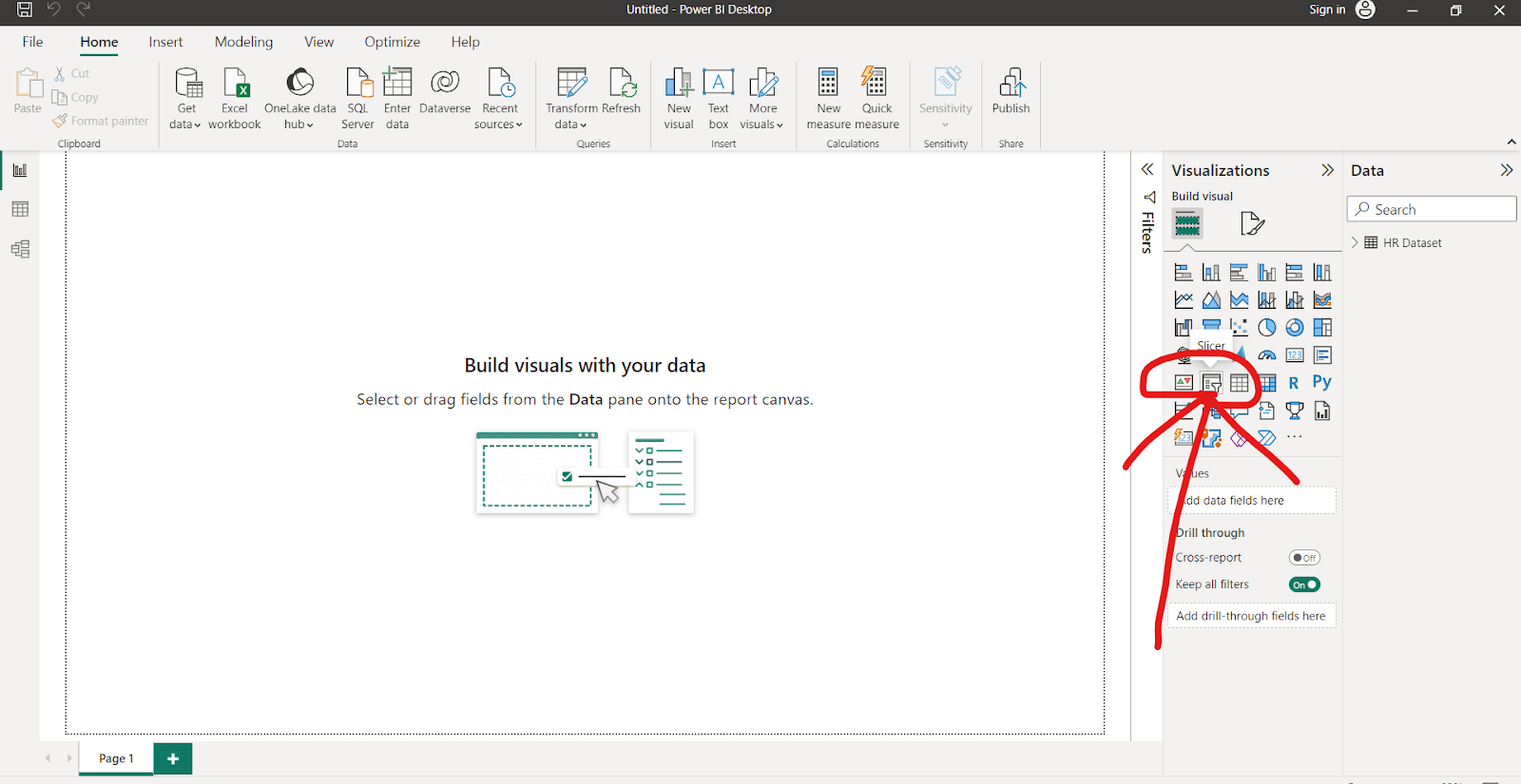Select the Scatter chart visual
This screenshot has height=784, width=1521.
[1239, 328]
